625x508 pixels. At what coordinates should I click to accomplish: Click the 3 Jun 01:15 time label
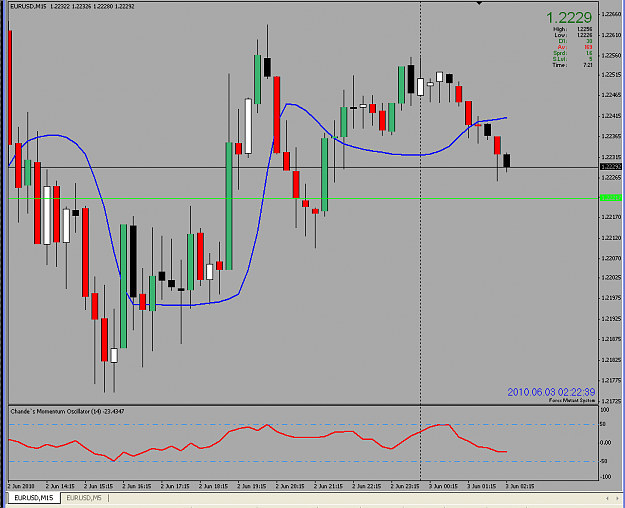(x=481, y=486)
